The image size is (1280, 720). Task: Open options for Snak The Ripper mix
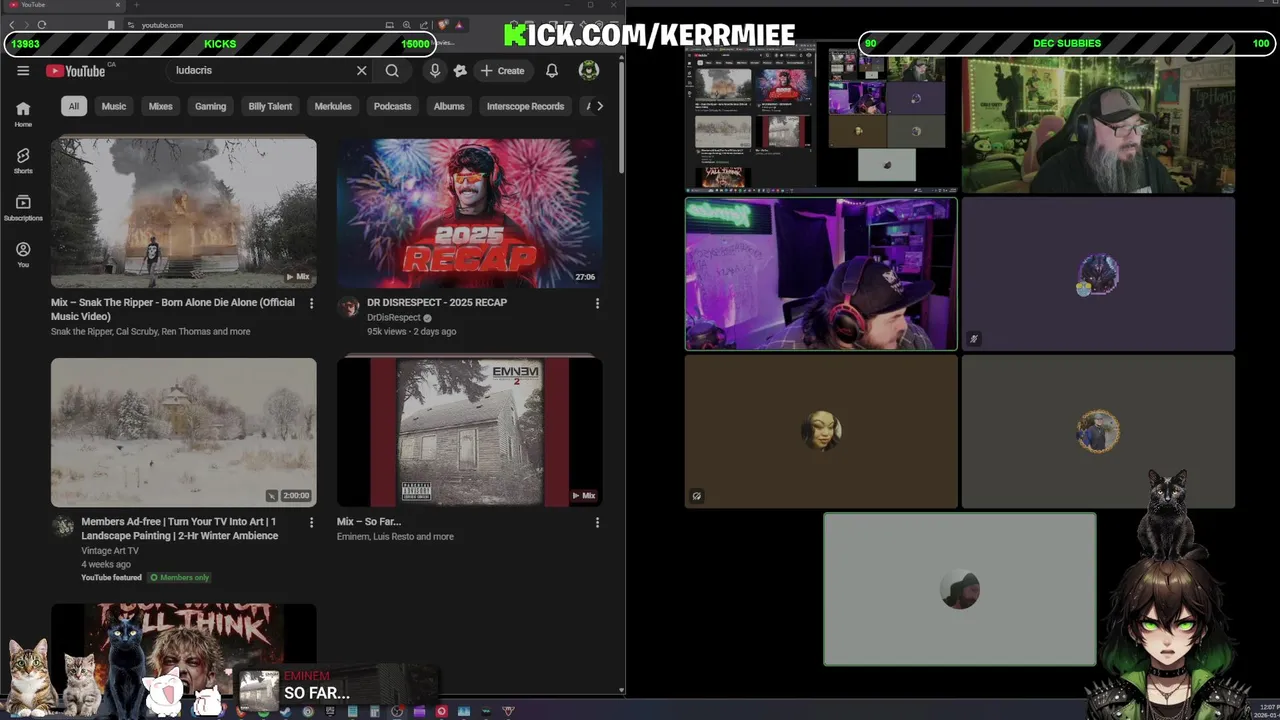[x=311, y=303]
